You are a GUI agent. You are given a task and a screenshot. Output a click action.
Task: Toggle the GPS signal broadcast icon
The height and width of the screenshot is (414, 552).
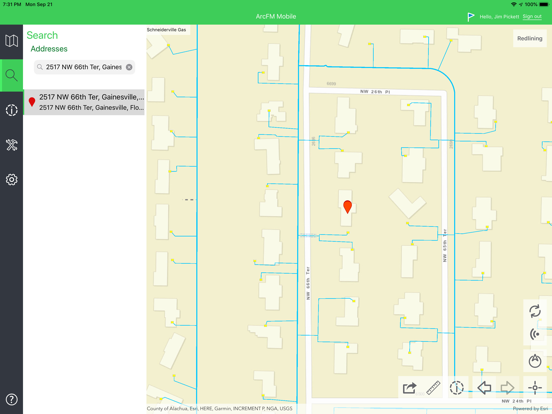coord(535,334)
